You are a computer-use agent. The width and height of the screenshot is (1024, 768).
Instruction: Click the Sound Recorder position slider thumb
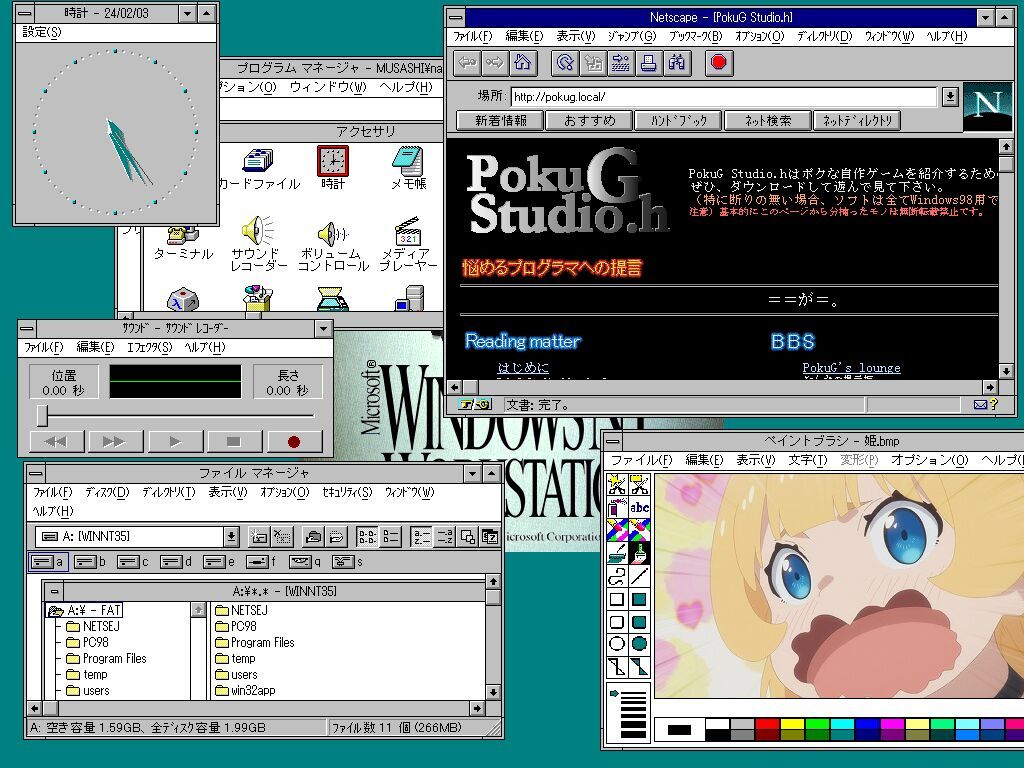coord(42,415)
